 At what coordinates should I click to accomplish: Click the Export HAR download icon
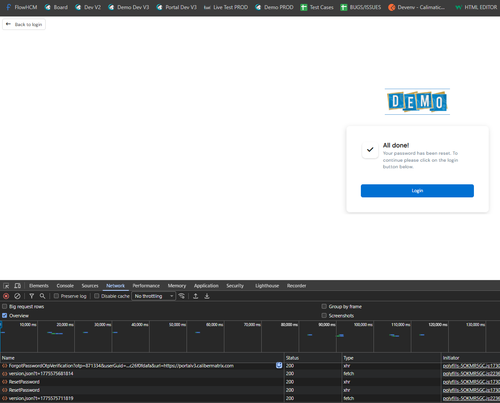point(207,296)
